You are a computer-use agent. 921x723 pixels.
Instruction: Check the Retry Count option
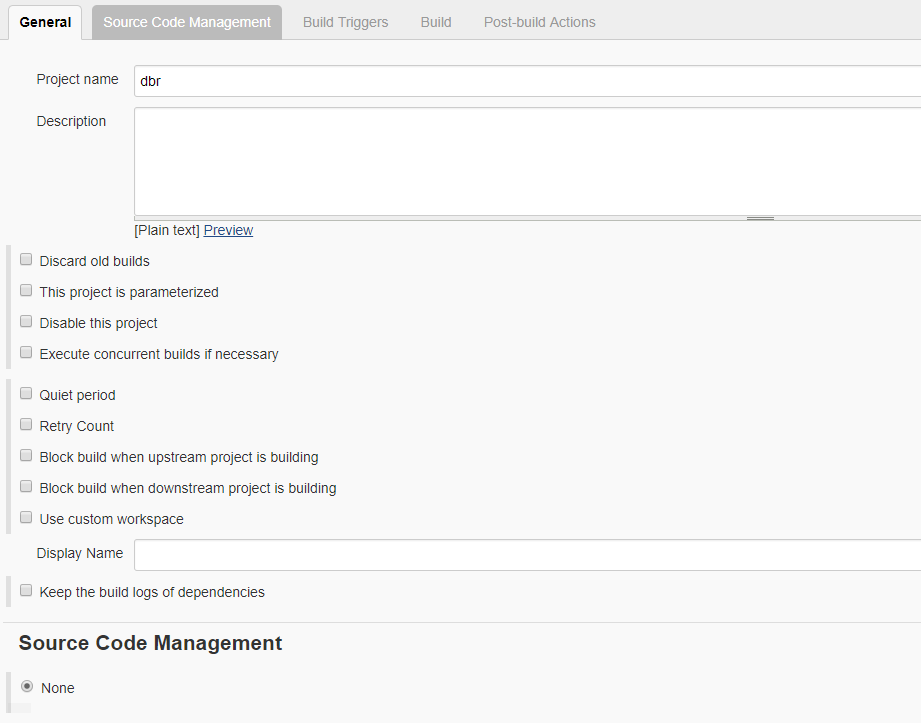(27, 425)
